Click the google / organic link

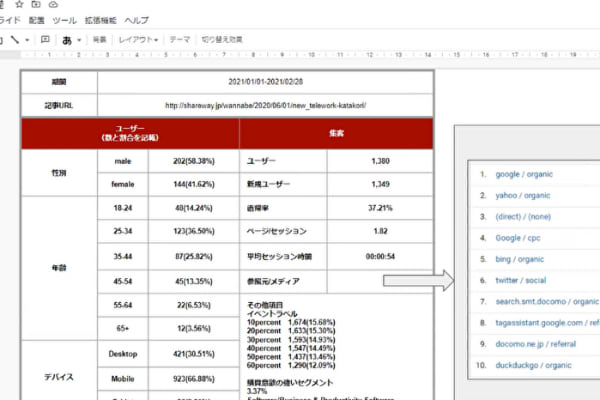tap(522, 172)
